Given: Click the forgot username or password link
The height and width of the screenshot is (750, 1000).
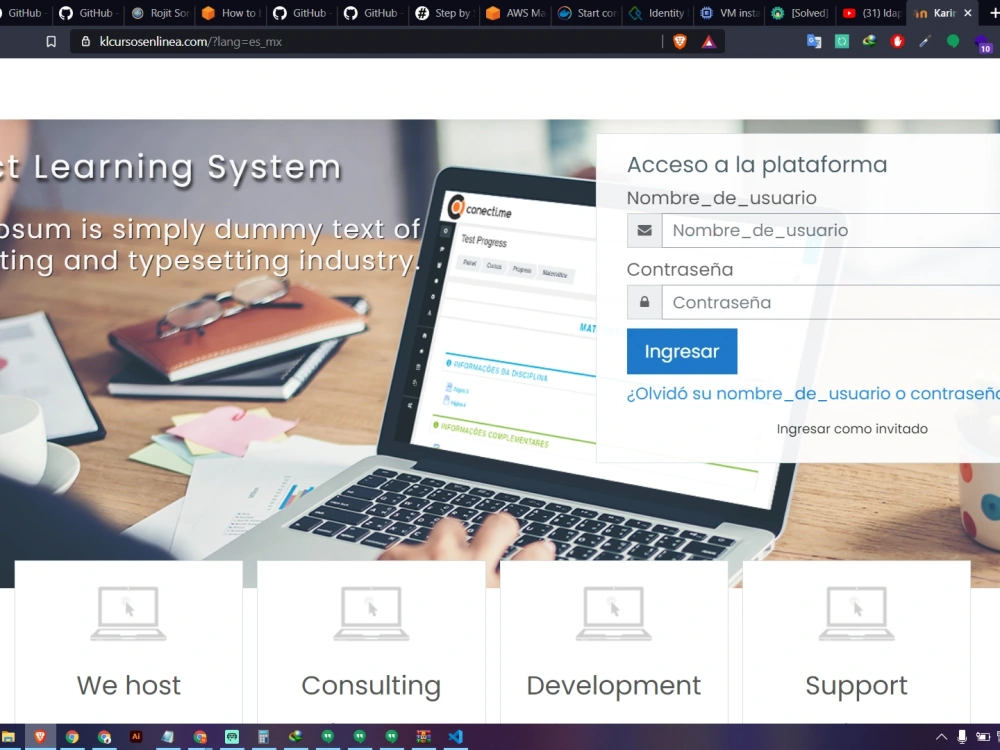Looking at the screenshot, I should pos(813,393).
